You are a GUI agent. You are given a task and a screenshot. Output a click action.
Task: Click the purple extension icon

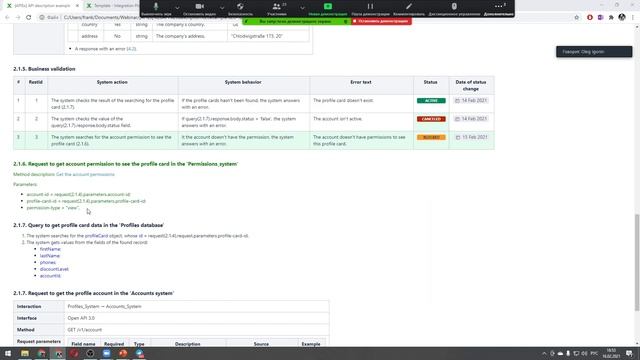(600, 18)
